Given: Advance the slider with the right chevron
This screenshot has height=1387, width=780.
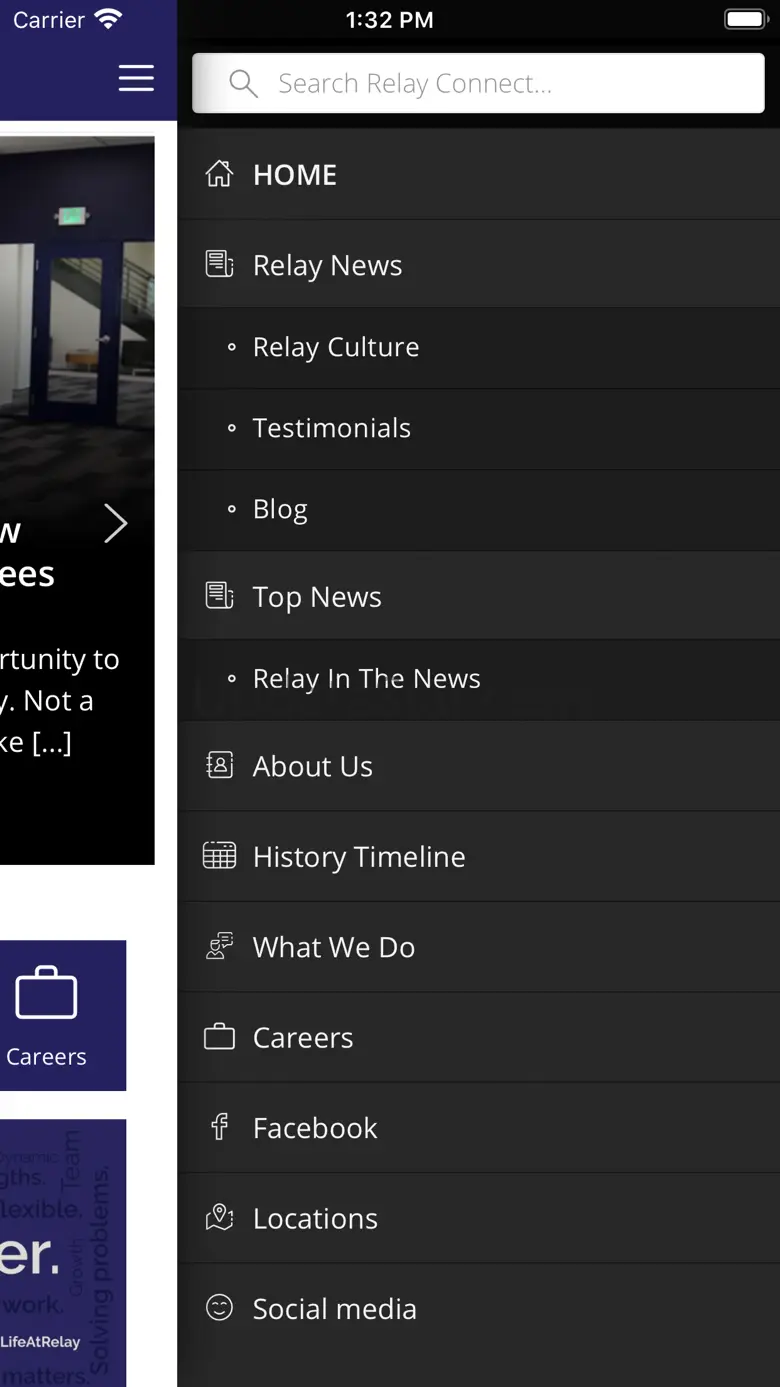Looking at the screenshot, I should point(116,523).
